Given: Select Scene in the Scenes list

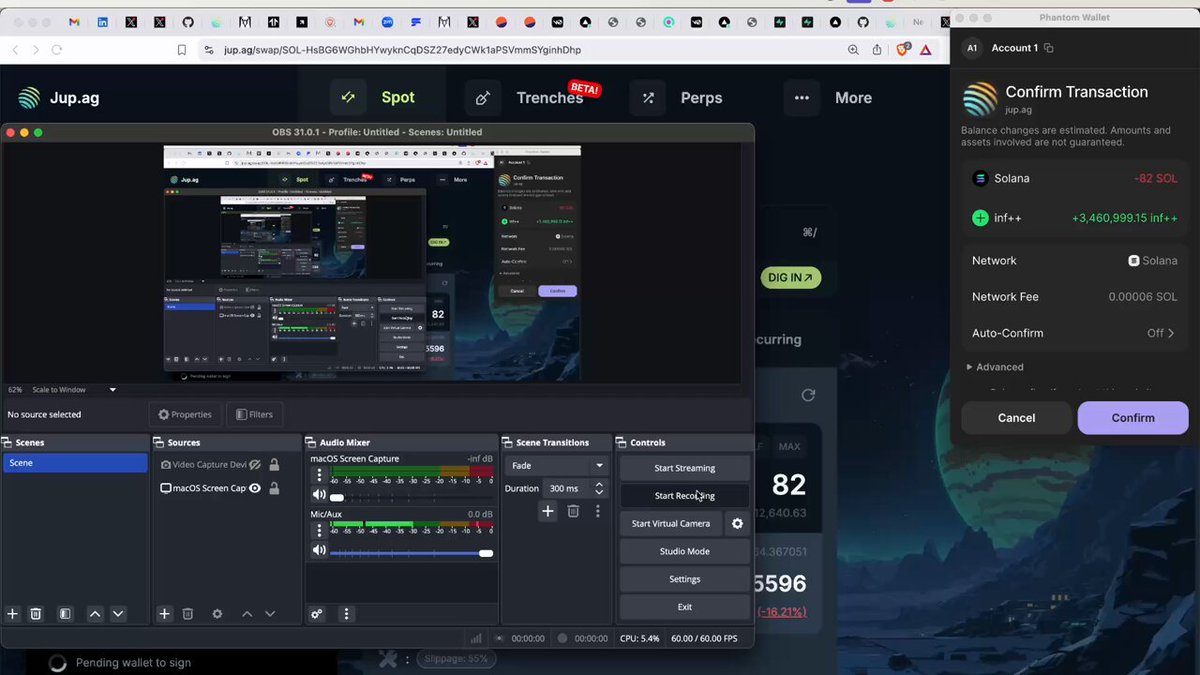Looking at the screenshot, I should click(x=75, y=463).
